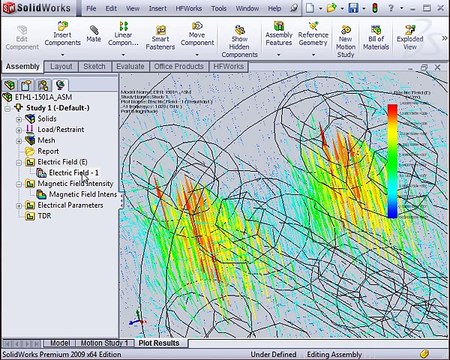Open the Help menu

coord(274,8)
